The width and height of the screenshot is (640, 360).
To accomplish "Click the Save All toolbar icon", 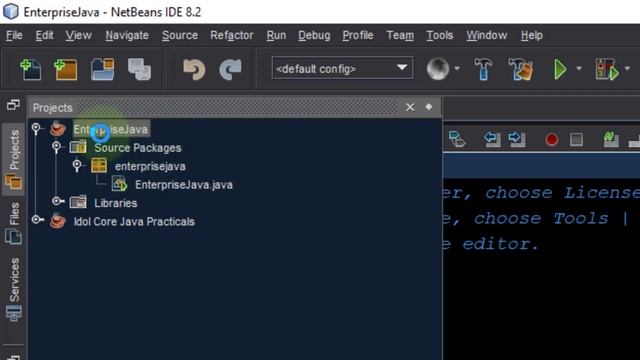I will coord(139,69).
